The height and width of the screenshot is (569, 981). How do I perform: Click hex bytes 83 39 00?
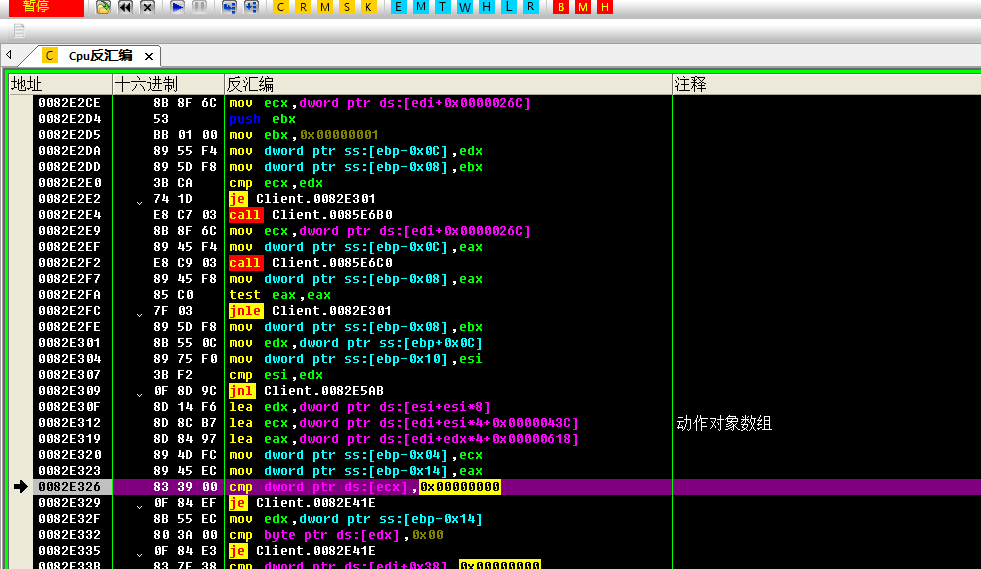185,487
